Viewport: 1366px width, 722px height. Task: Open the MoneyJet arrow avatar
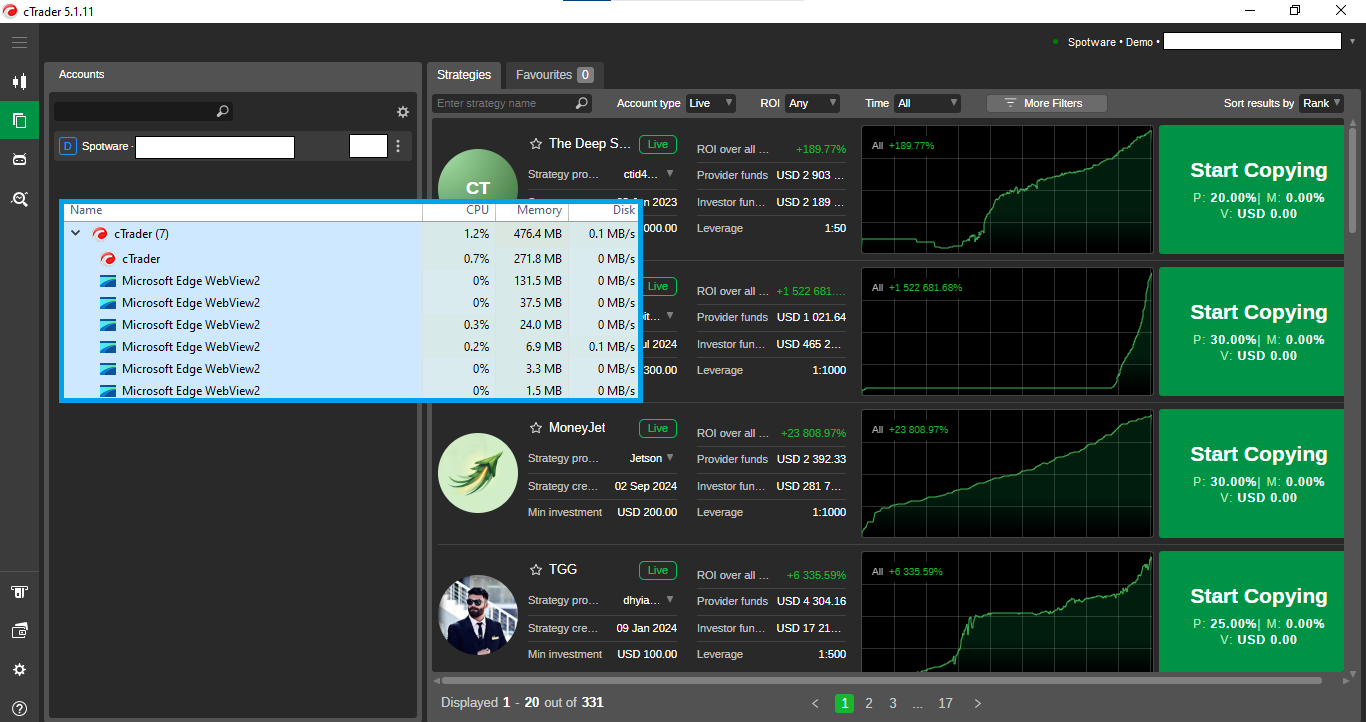478,473
